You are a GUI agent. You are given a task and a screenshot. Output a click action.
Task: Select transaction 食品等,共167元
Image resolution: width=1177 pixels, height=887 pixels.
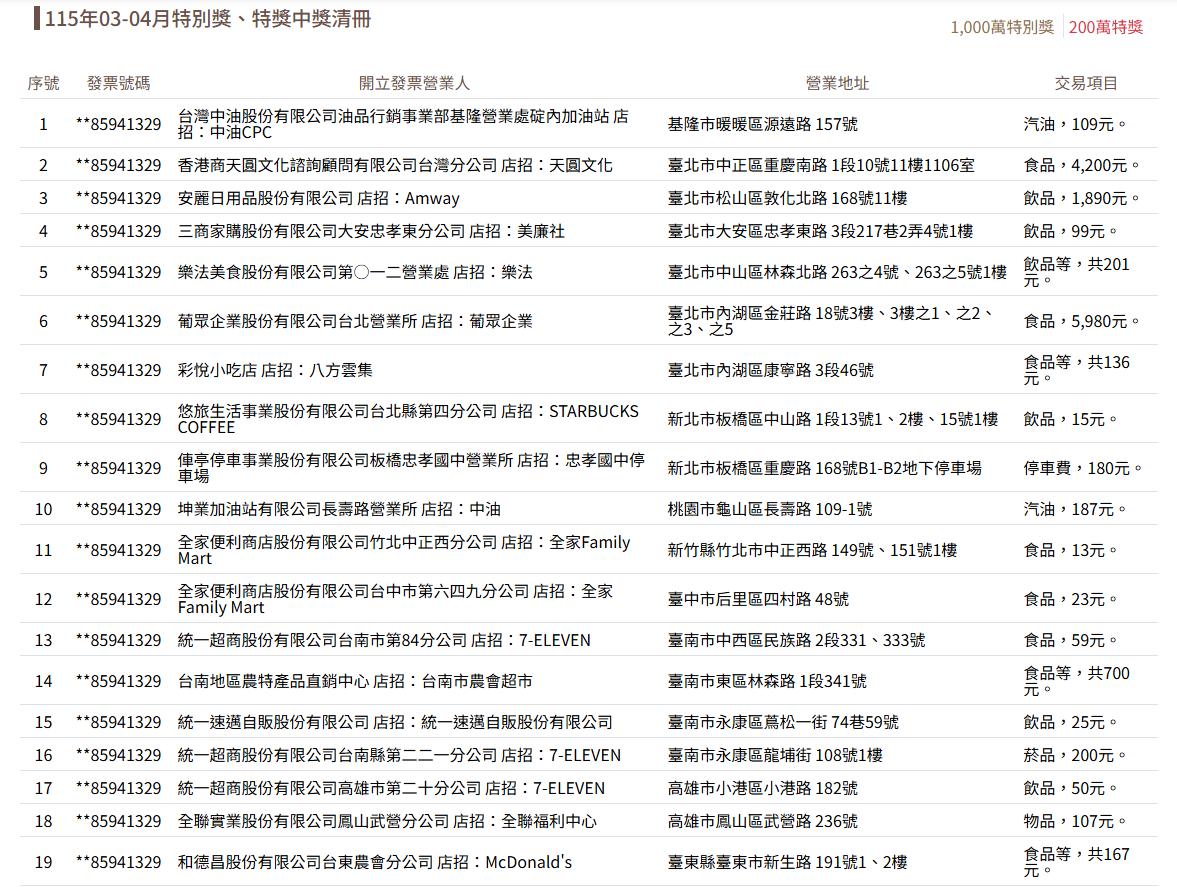pos(1076,861)
